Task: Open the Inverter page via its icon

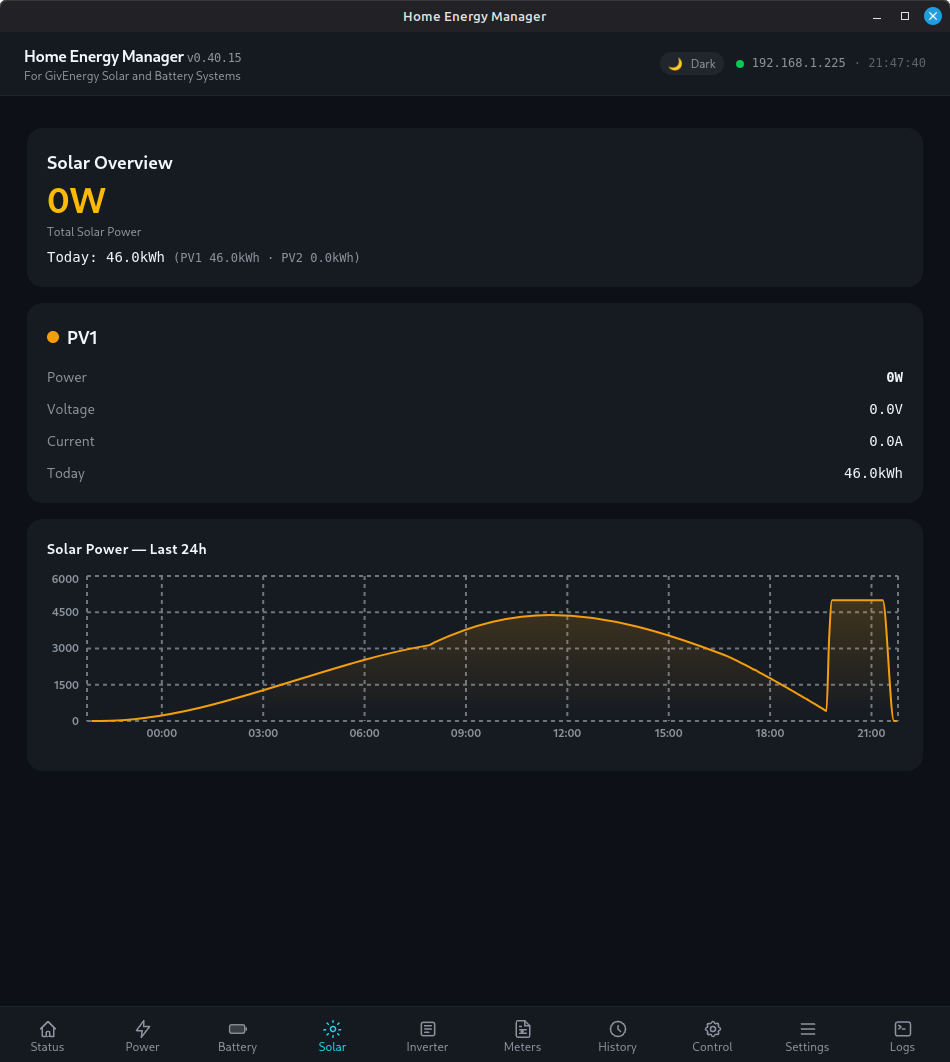Action: tap(427, 1029)
